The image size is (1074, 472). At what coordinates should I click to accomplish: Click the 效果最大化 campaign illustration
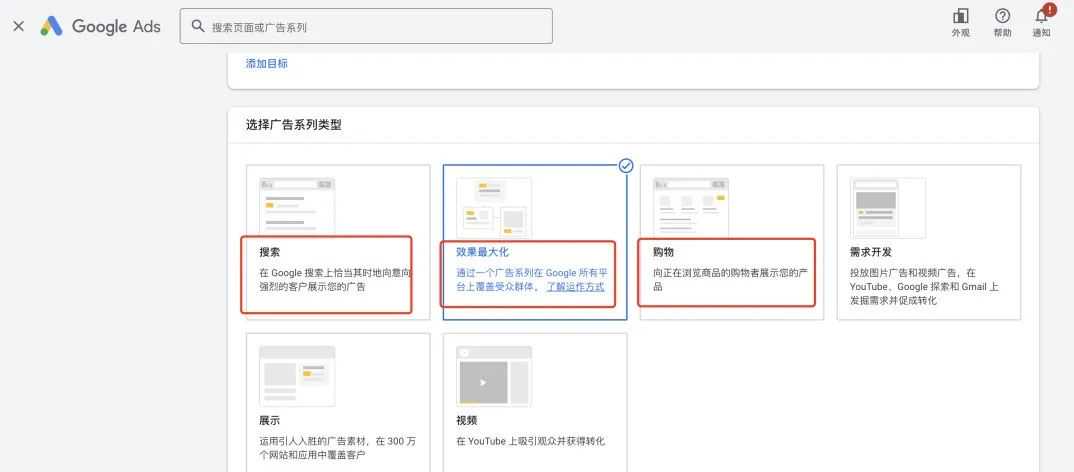pos(494,208)
